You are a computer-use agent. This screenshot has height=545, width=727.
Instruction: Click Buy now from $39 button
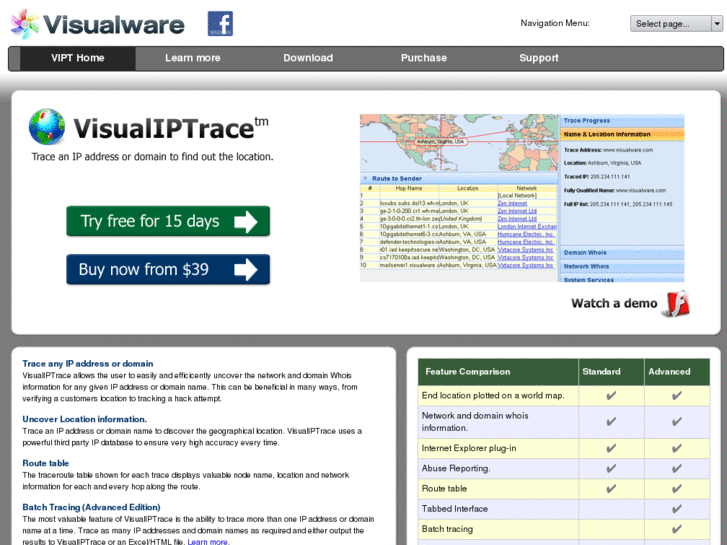168,269
